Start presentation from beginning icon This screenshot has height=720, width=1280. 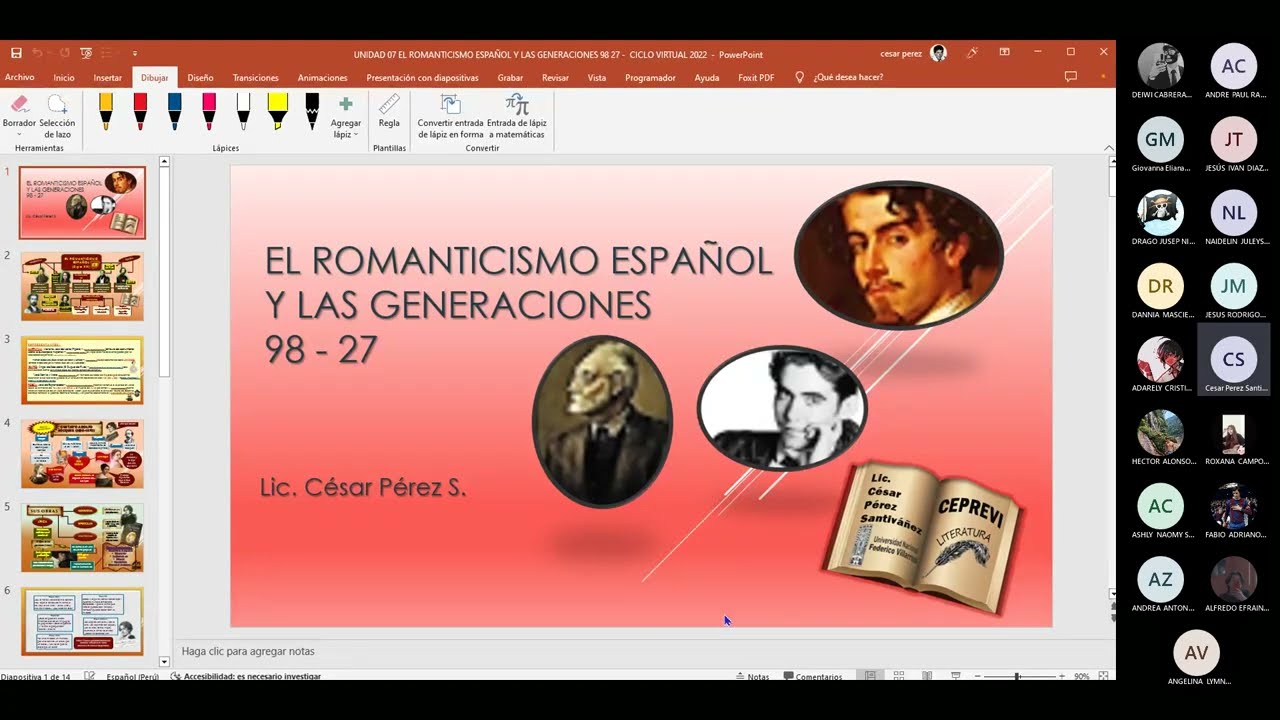pos(86,53)
